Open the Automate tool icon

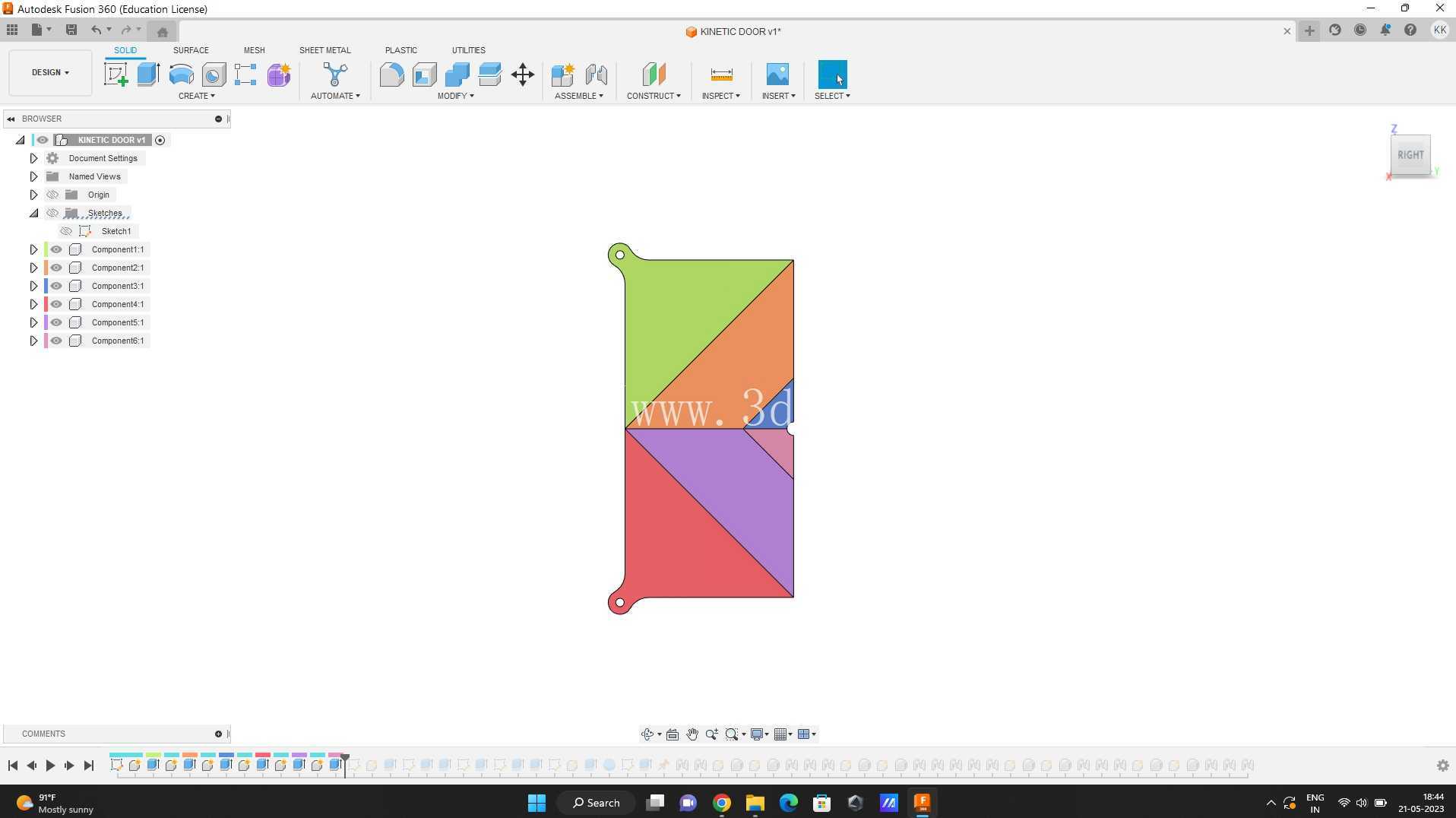pos(335,75)
